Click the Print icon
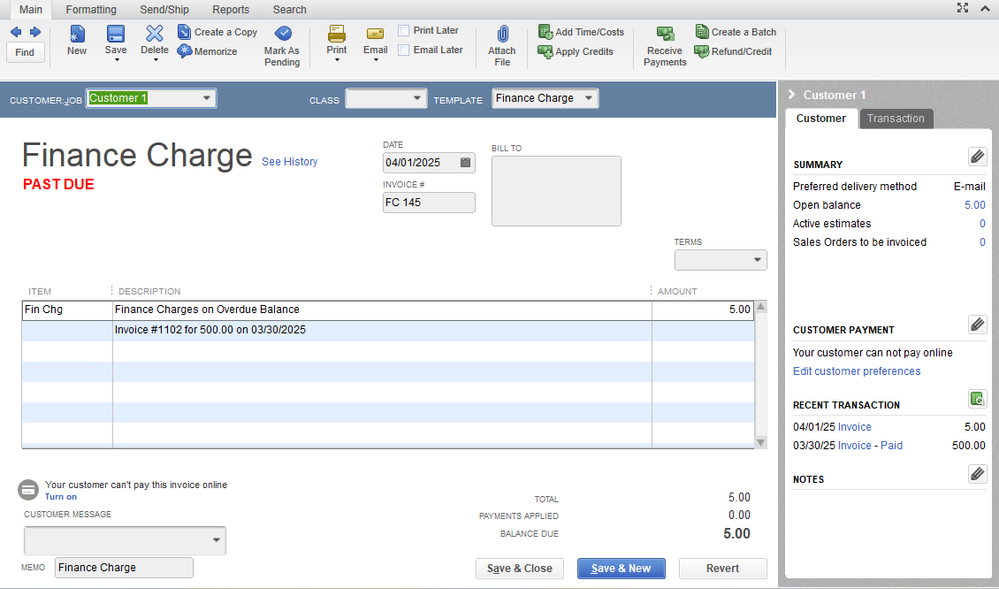The width and height of the screenshot is (999, 589). point(336,34)
